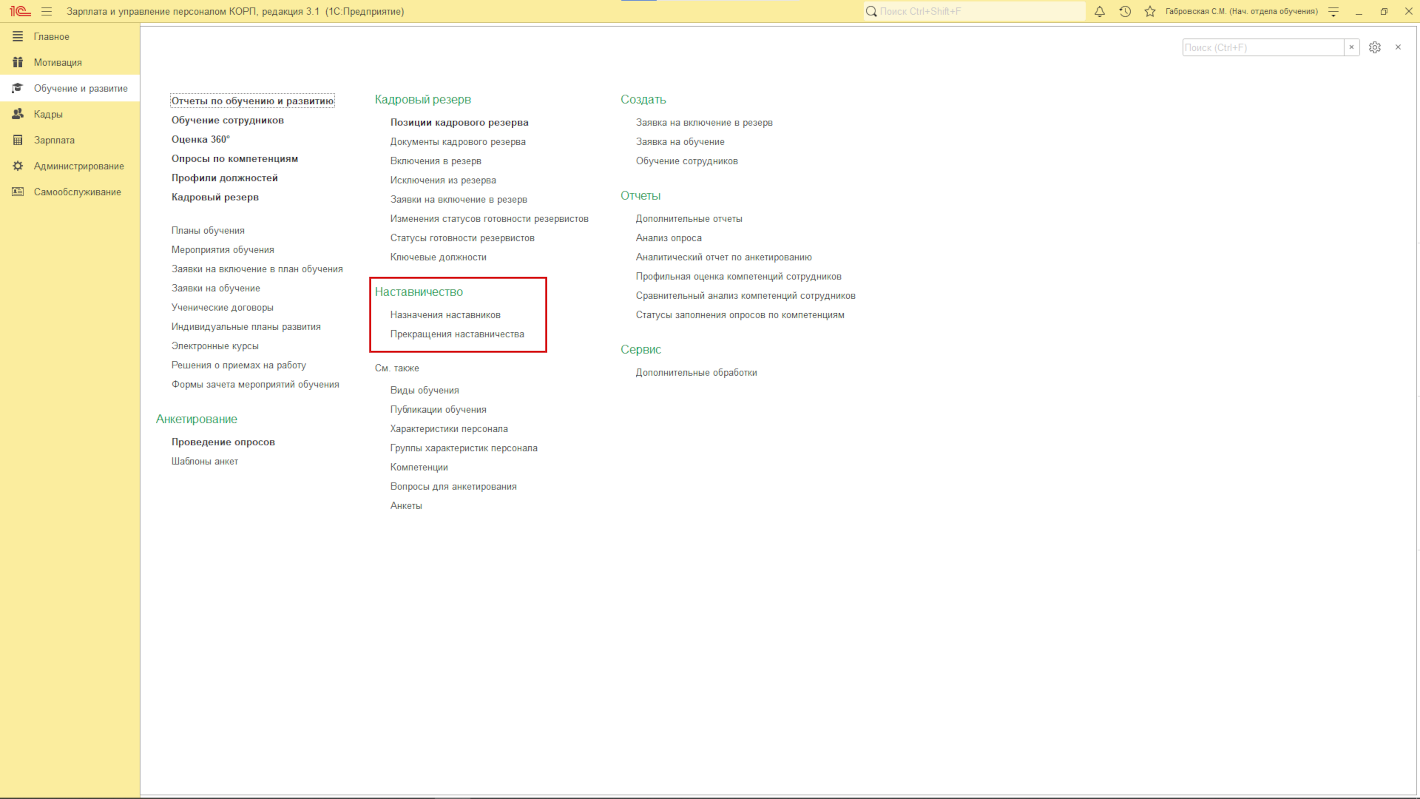Click the magnifier icon in global search
The height and width of the screenshot is (799, 1420).
pos(871,12)
